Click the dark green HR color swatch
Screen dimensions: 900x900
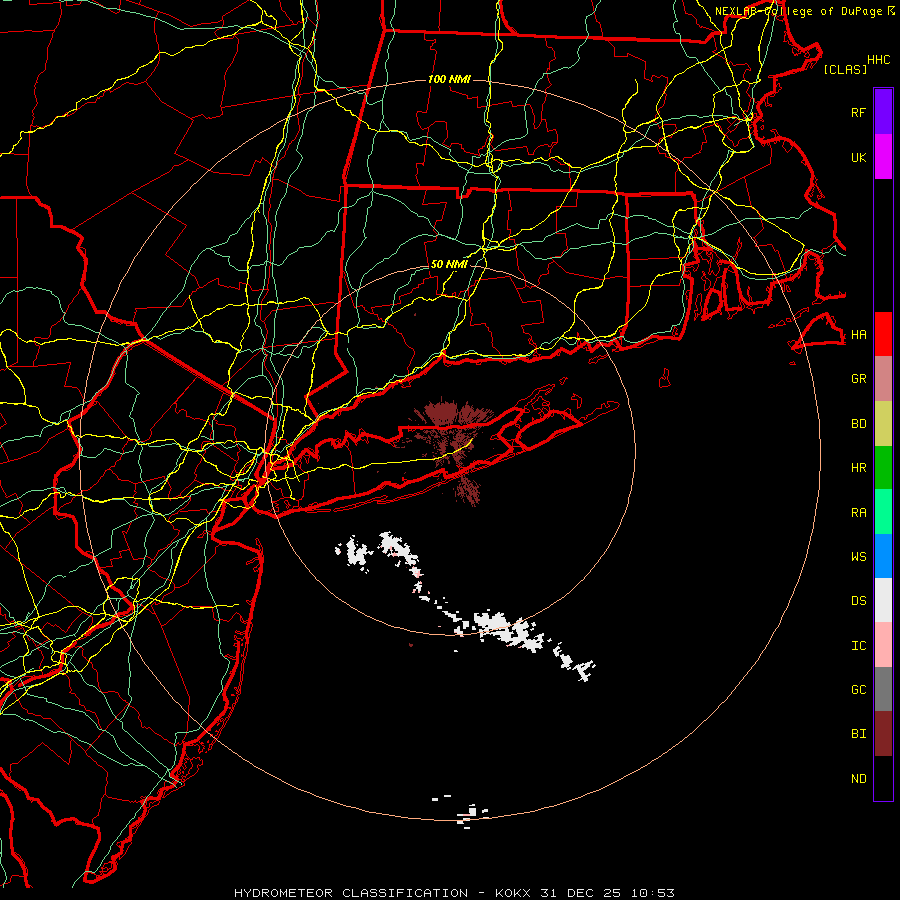(x=883, y=468)
